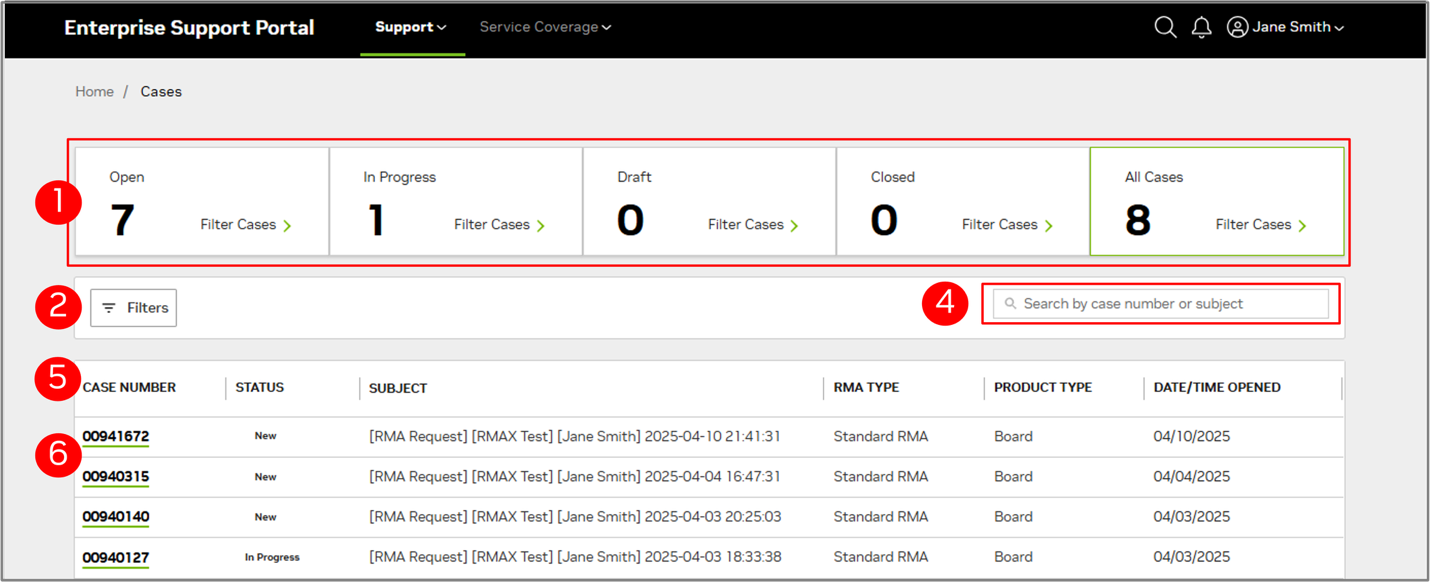1430x582 pixels.
Task: Click In Progress status of case 00940127
Action: 272,558
